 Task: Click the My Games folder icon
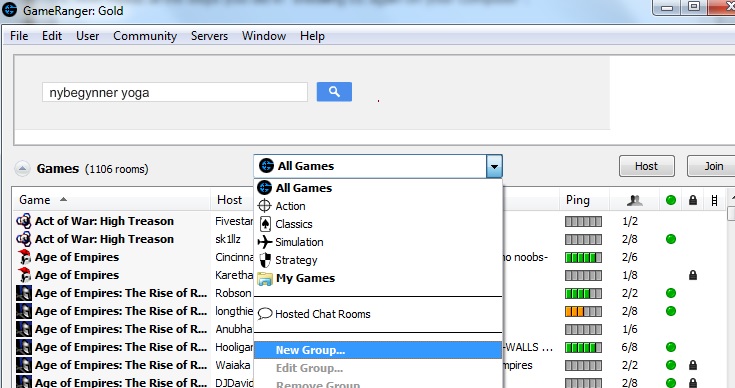[265, 279]
